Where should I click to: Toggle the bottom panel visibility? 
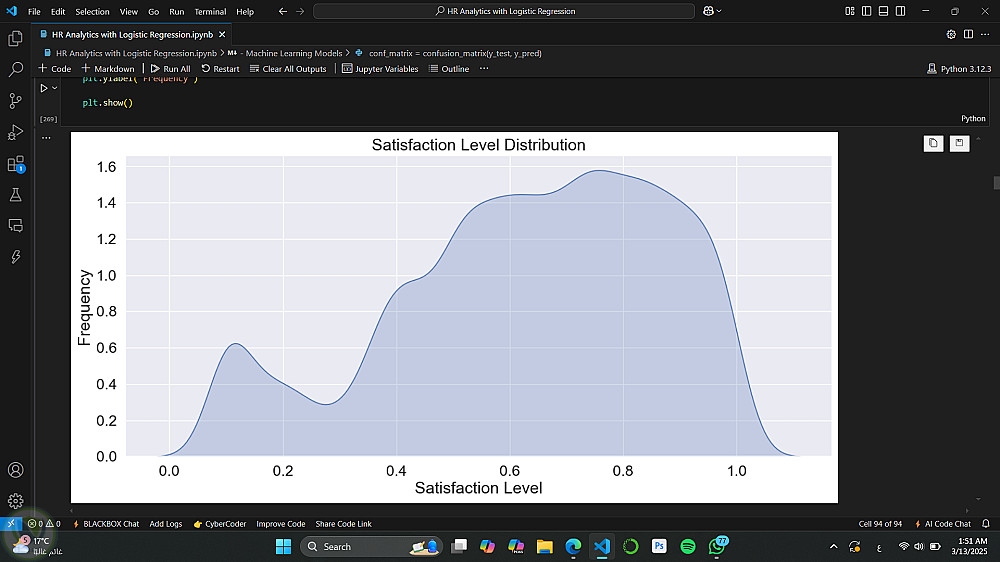pos(883,11)
